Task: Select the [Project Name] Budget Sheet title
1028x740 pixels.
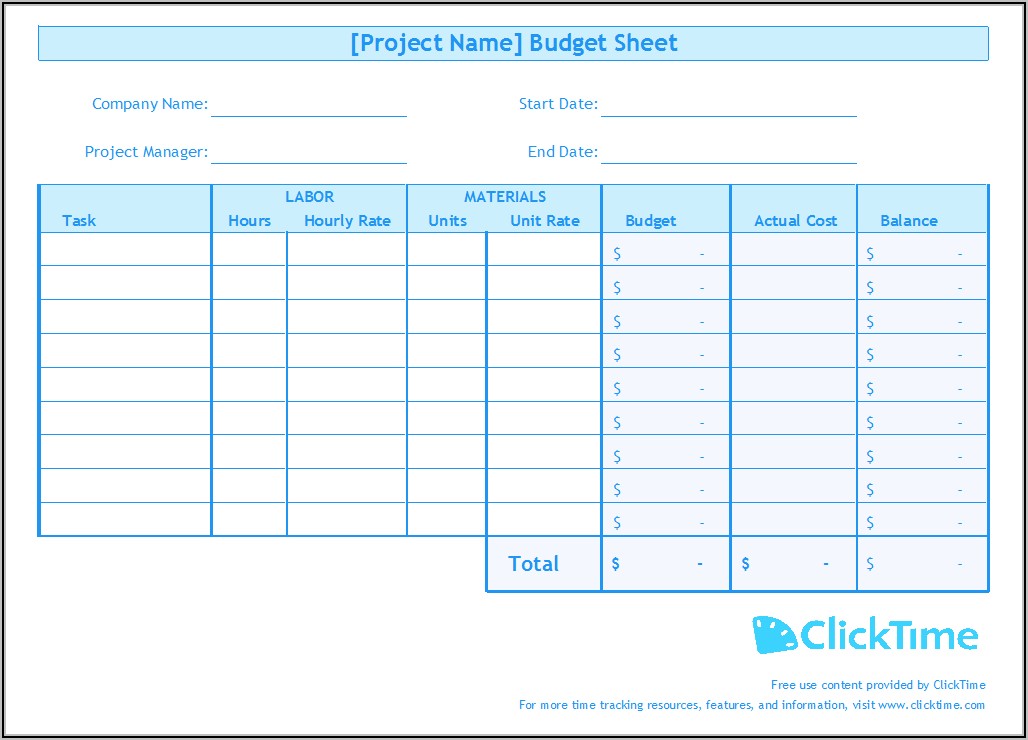Action: point(513,43)
